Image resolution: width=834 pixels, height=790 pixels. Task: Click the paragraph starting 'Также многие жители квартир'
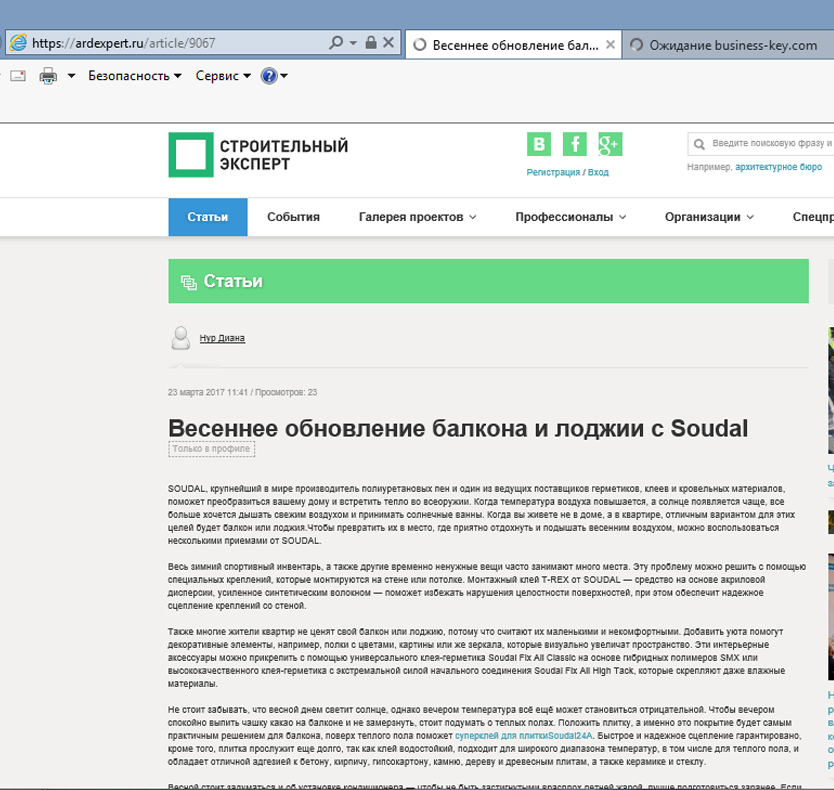[477, 658]
